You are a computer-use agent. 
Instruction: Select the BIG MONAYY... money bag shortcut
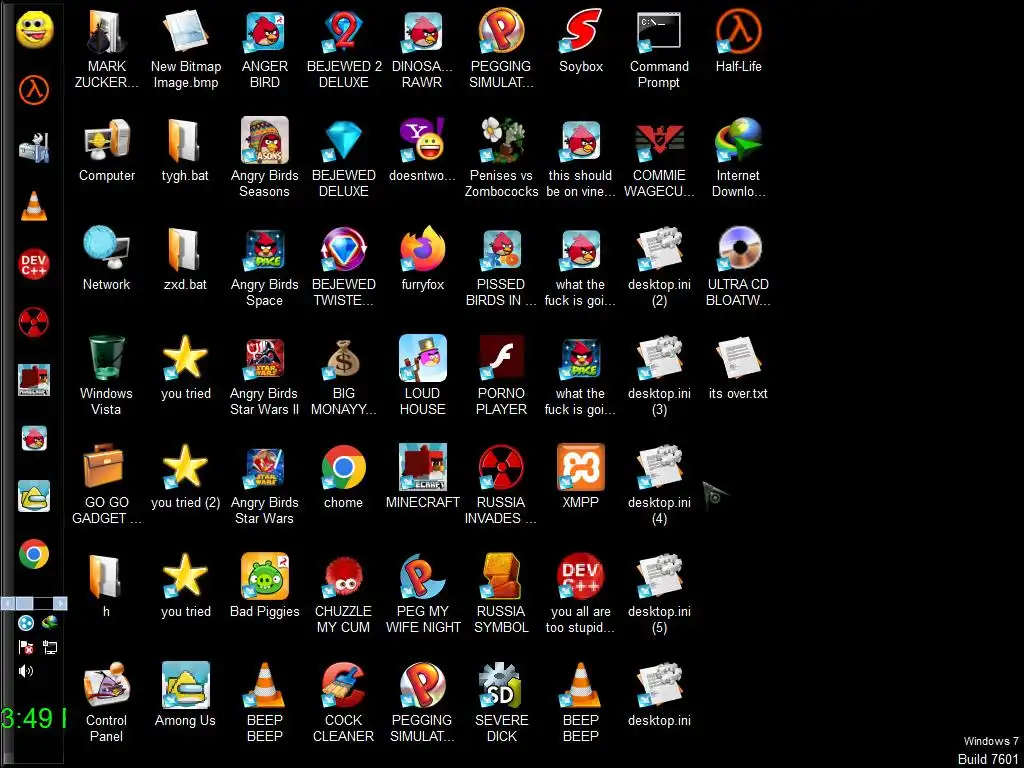(x=344, y=376)
